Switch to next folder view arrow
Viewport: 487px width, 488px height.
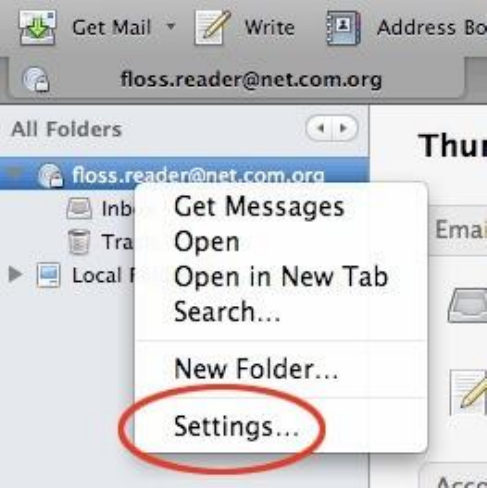344,128
